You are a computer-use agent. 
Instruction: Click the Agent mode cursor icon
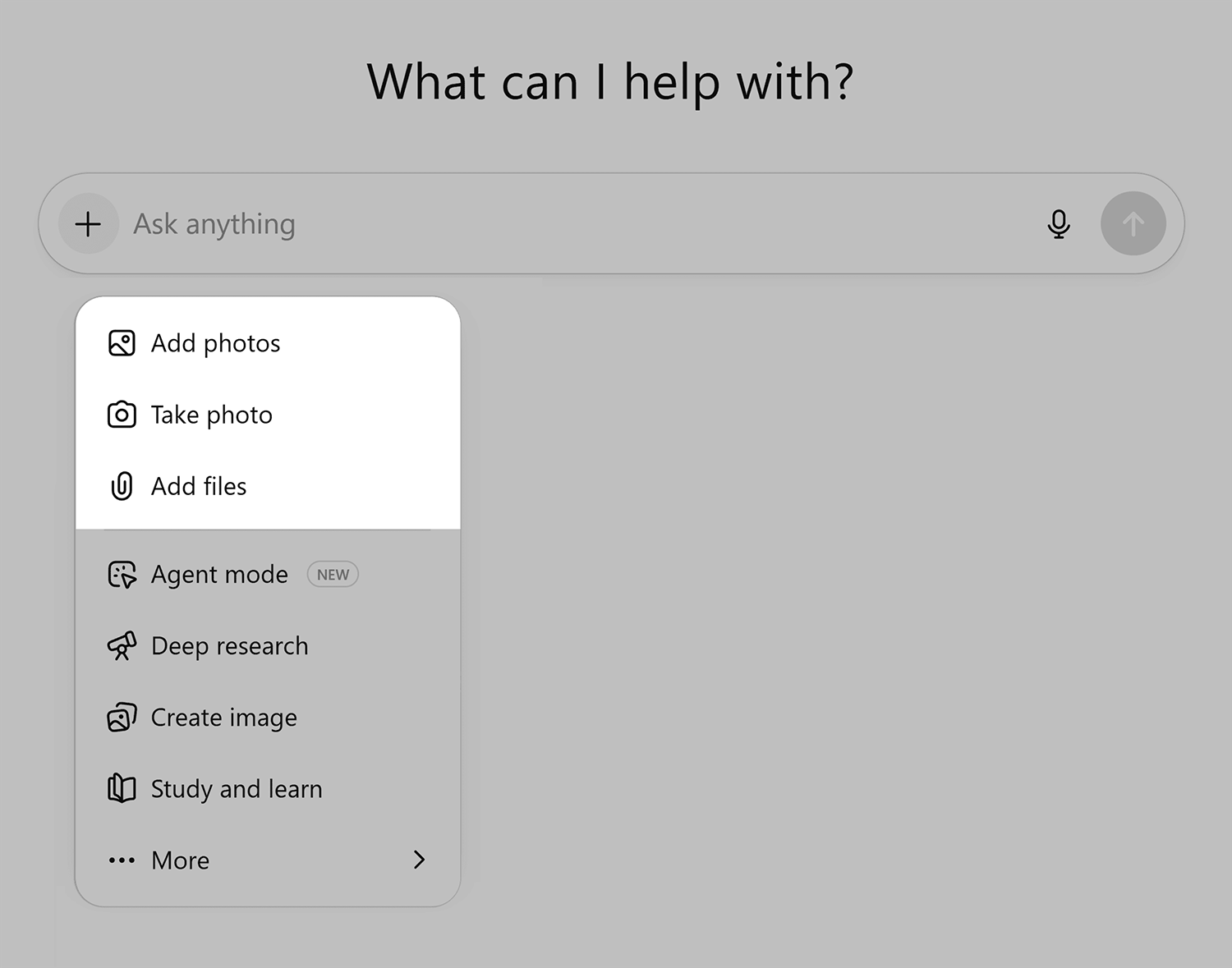(x=122, y=575)
